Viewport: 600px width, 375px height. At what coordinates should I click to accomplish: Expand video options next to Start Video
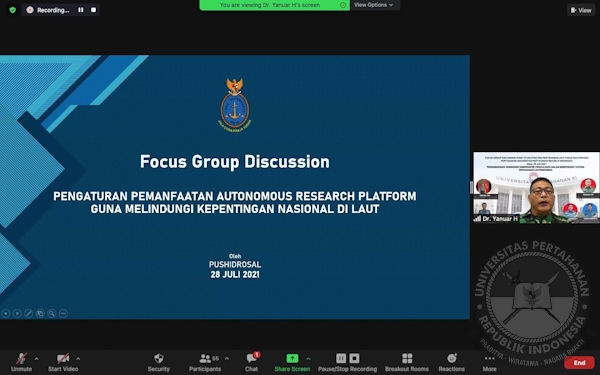coord(78,359)
